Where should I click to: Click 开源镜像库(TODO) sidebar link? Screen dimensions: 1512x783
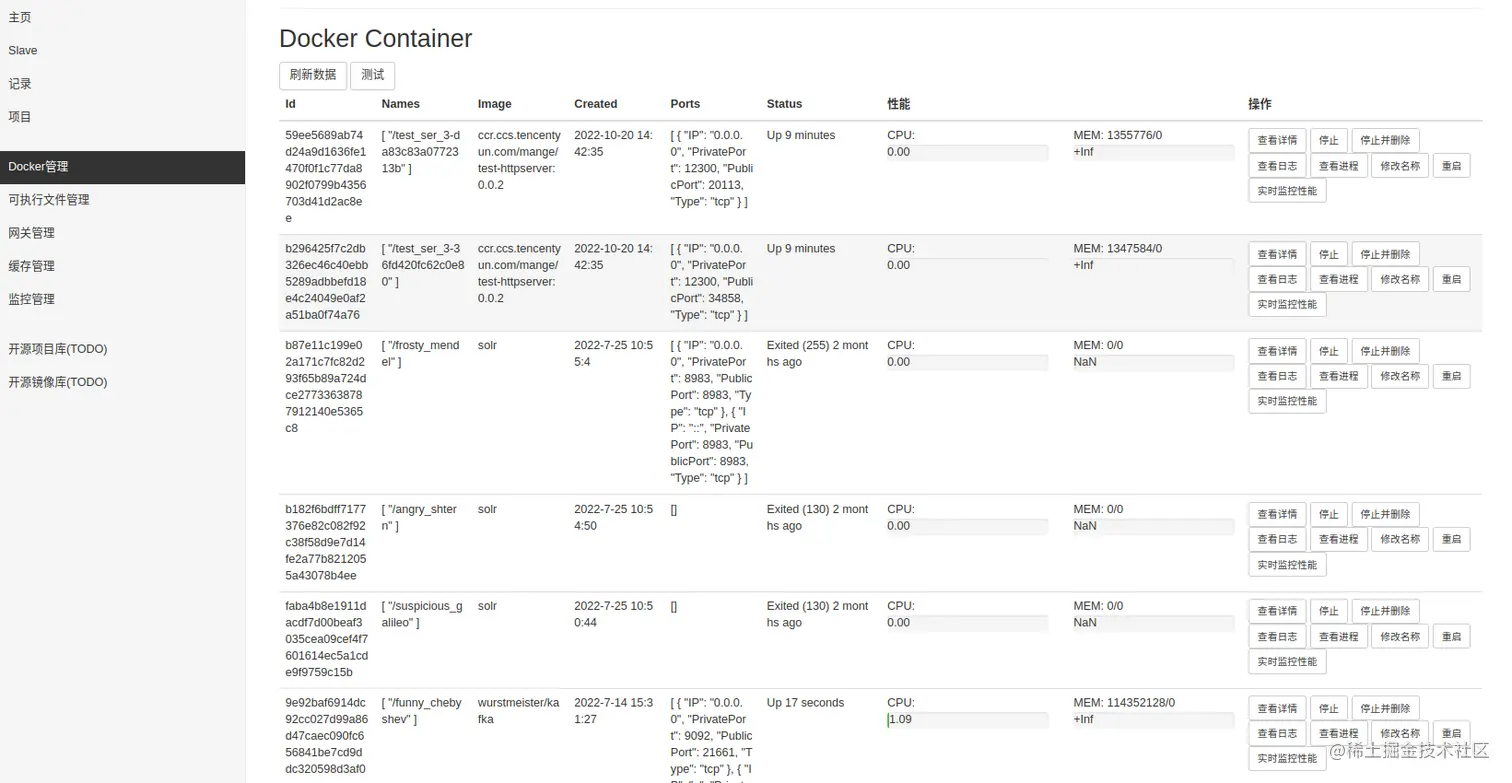58,382
